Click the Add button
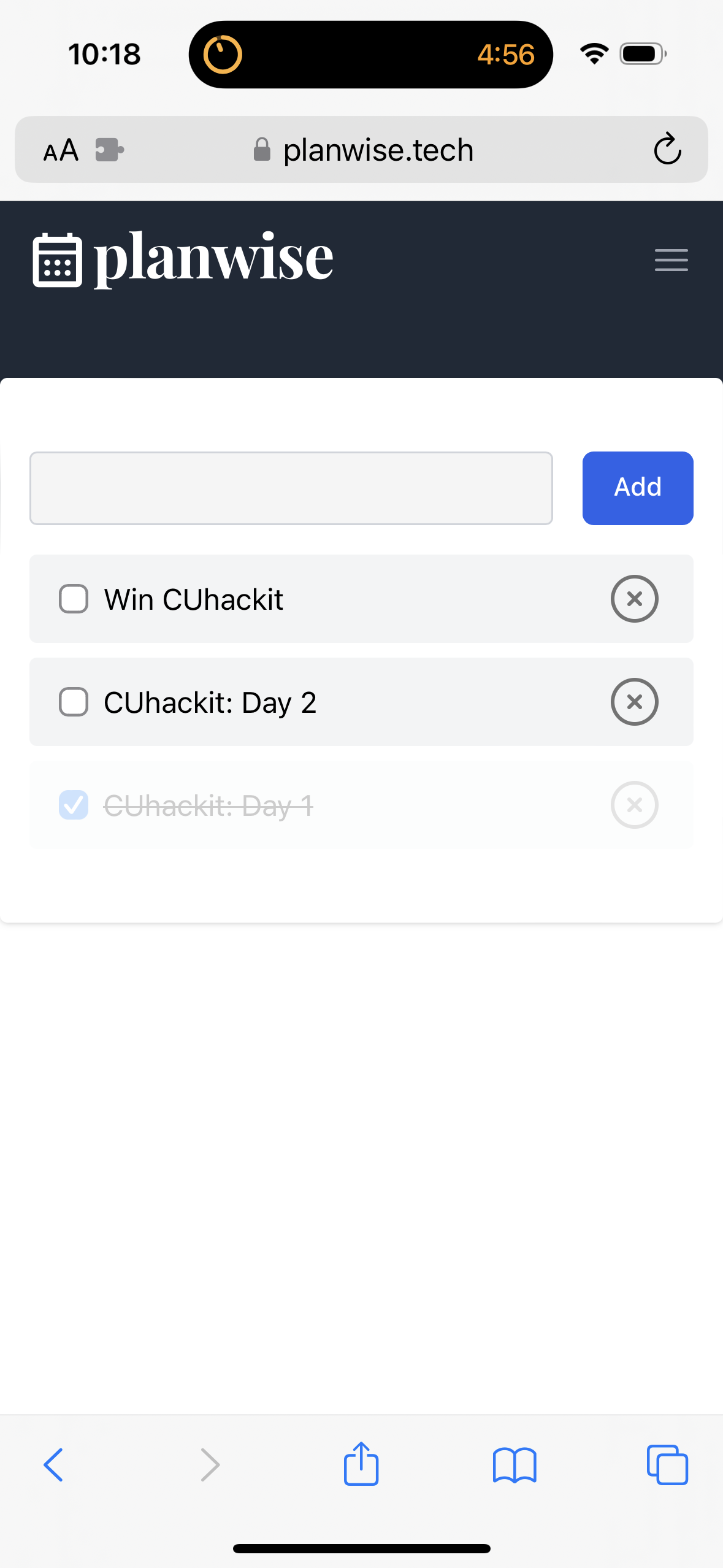This screenshot has height=1568, width=723. pyautogui.click(x=638, y=488)
